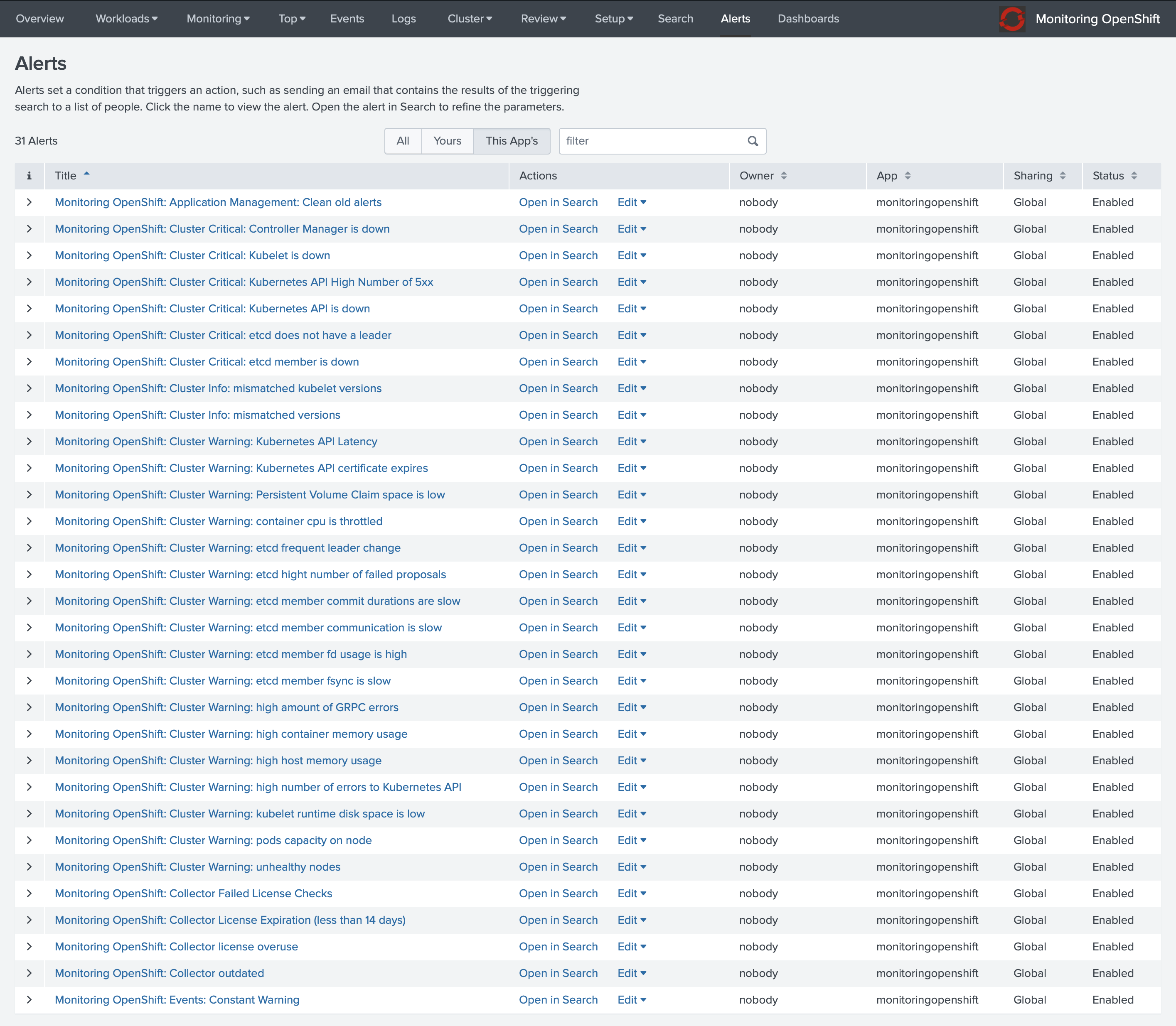Select This App's alerts filter
This screenshot has width=1176, height=1026.
click(512, 141)
